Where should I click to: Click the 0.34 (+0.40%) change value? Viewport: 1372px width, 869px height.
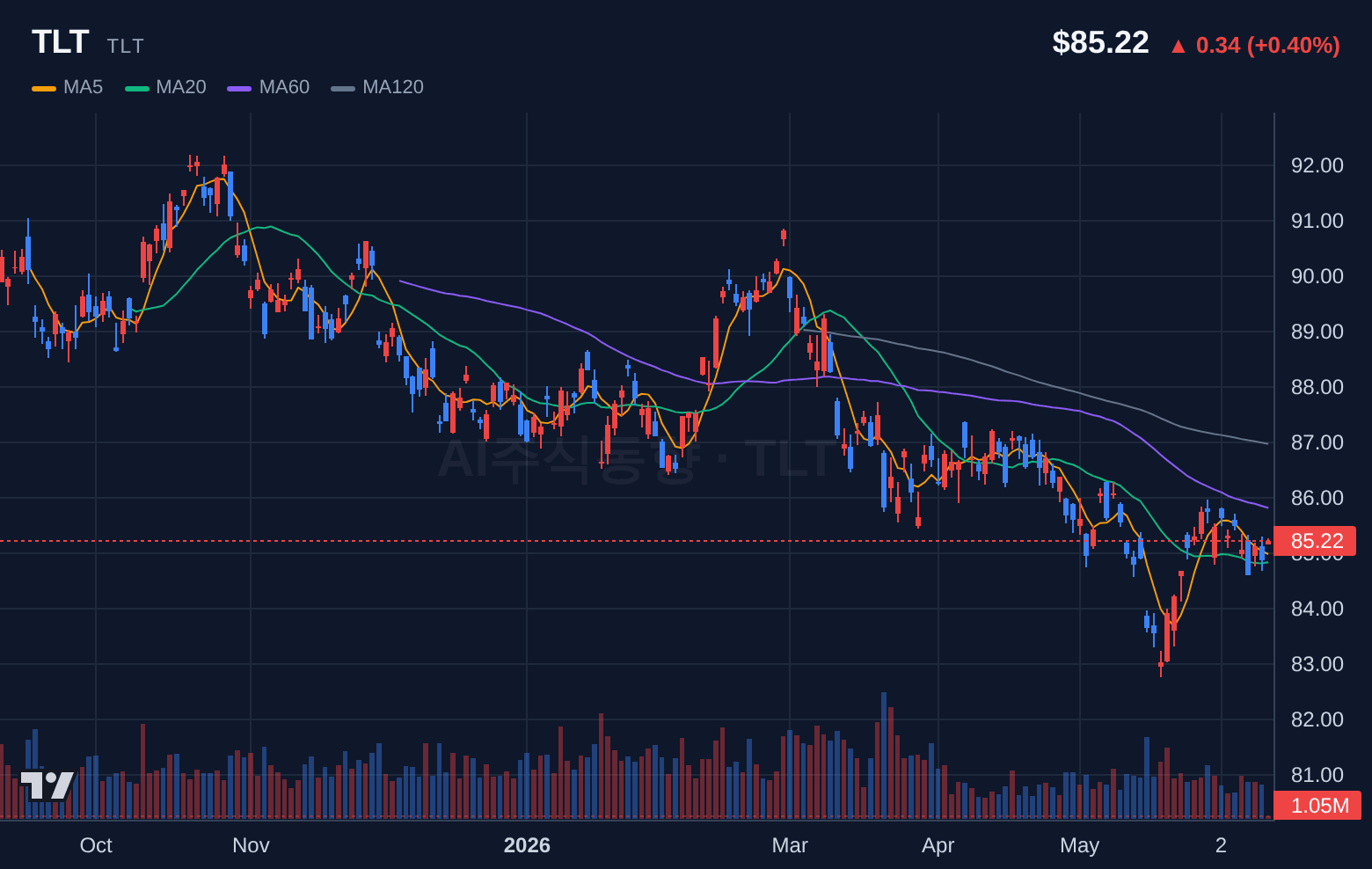pos(1268,45)
